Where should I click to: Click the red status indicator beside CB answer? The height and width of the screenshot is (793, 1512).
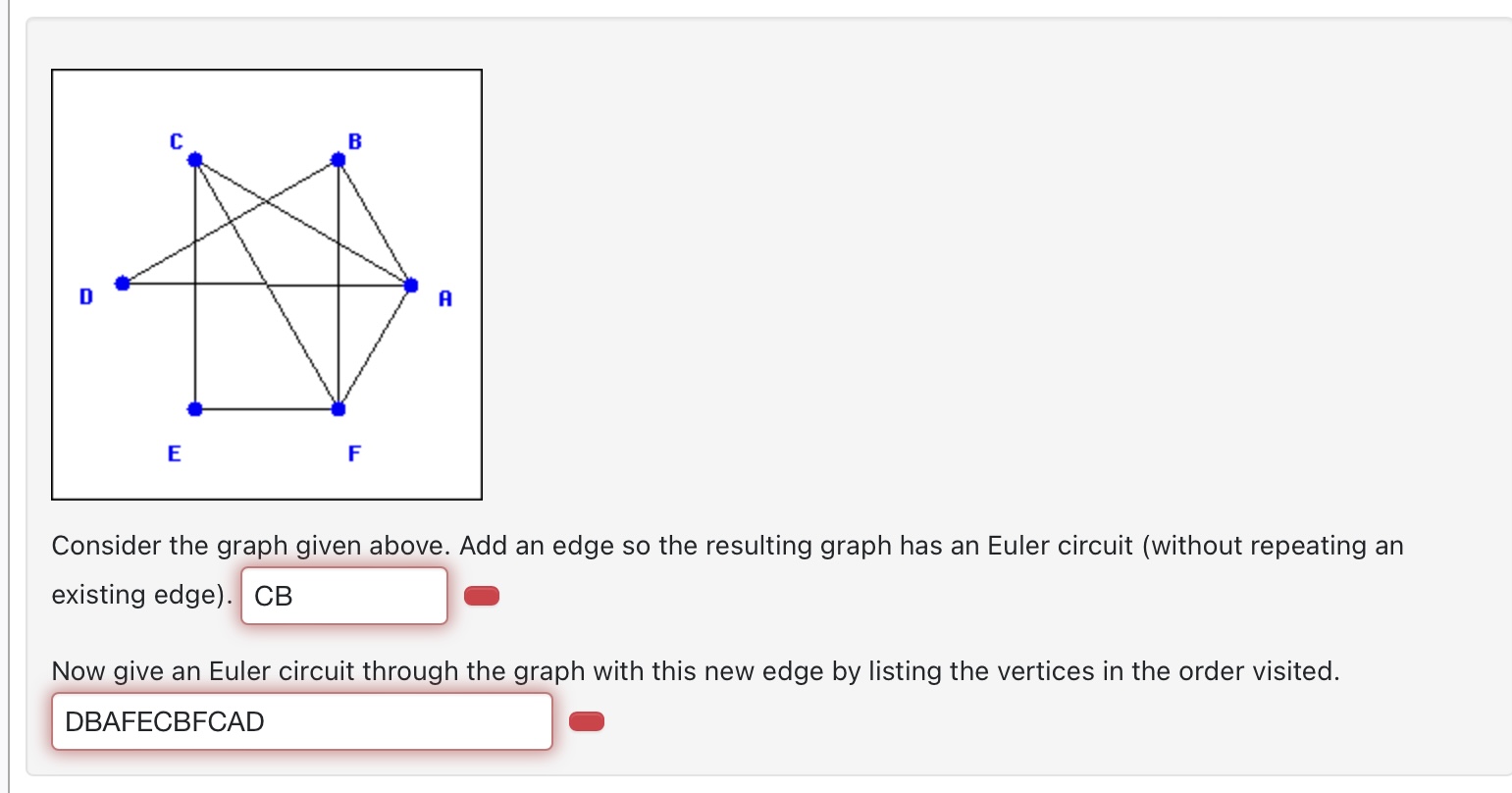point(482,595)
